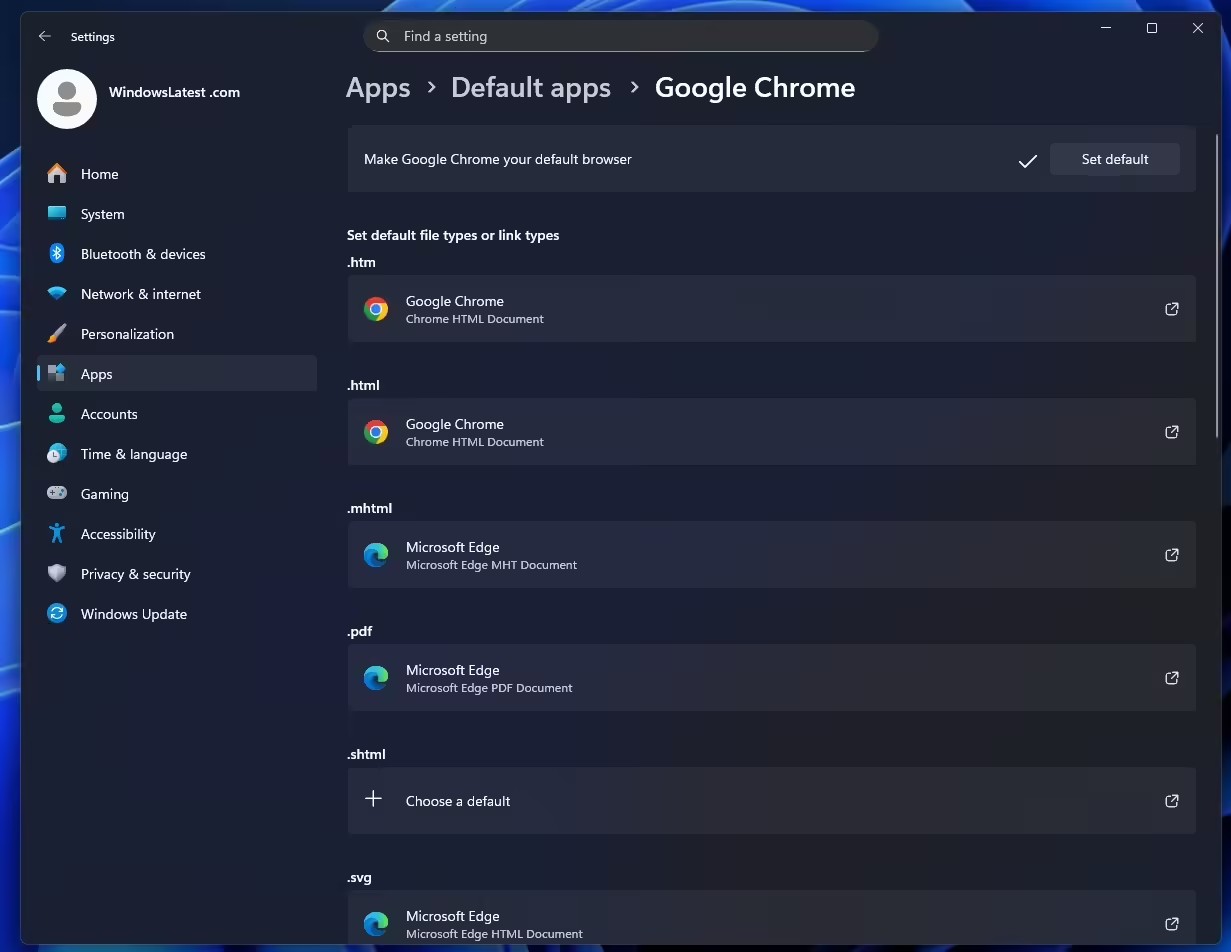Click the Microsoft Edge icon under .mhtml

point(376,555)
